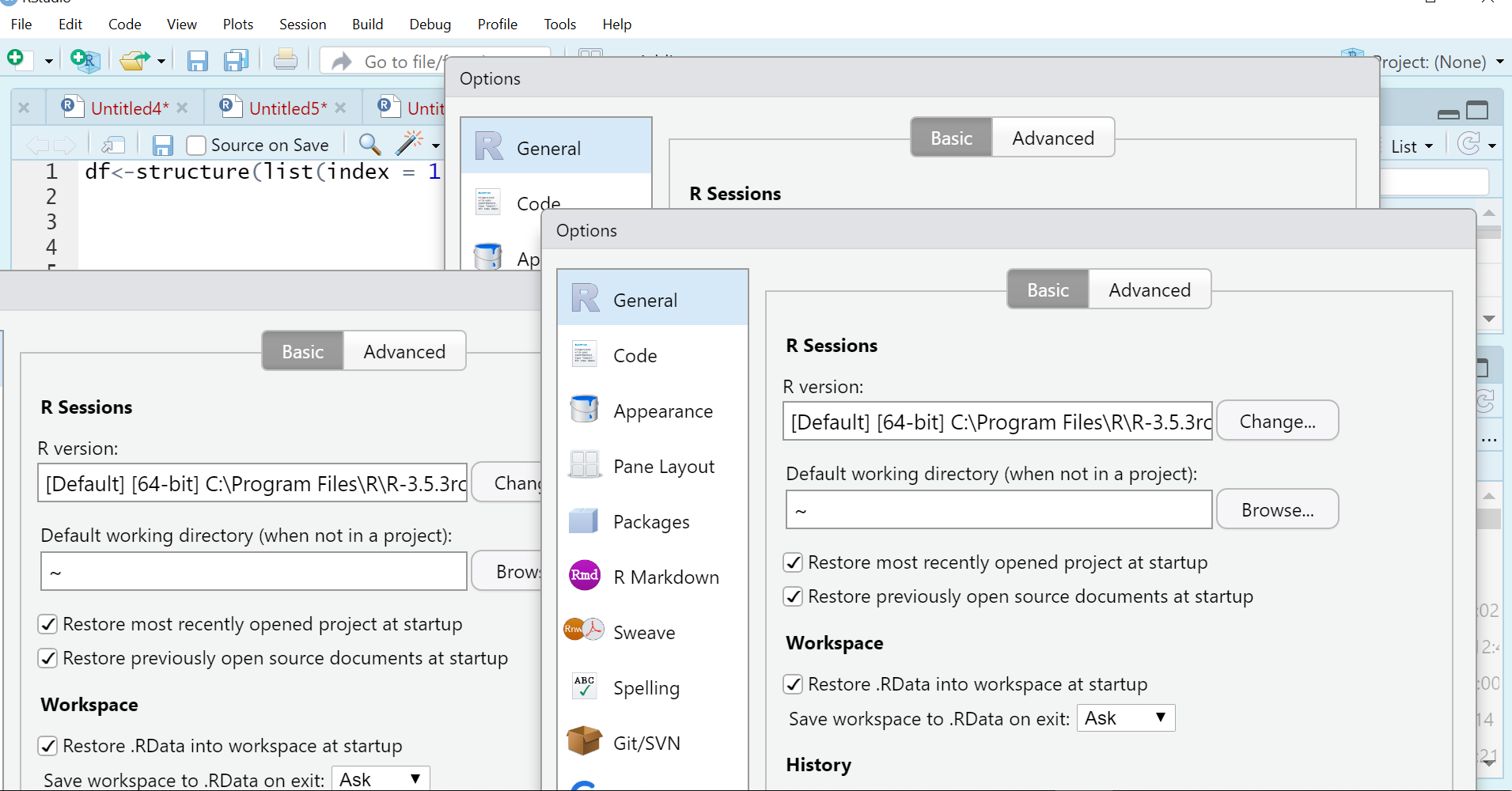Select the Pane Layout settings icon

[x=584, y=465]
